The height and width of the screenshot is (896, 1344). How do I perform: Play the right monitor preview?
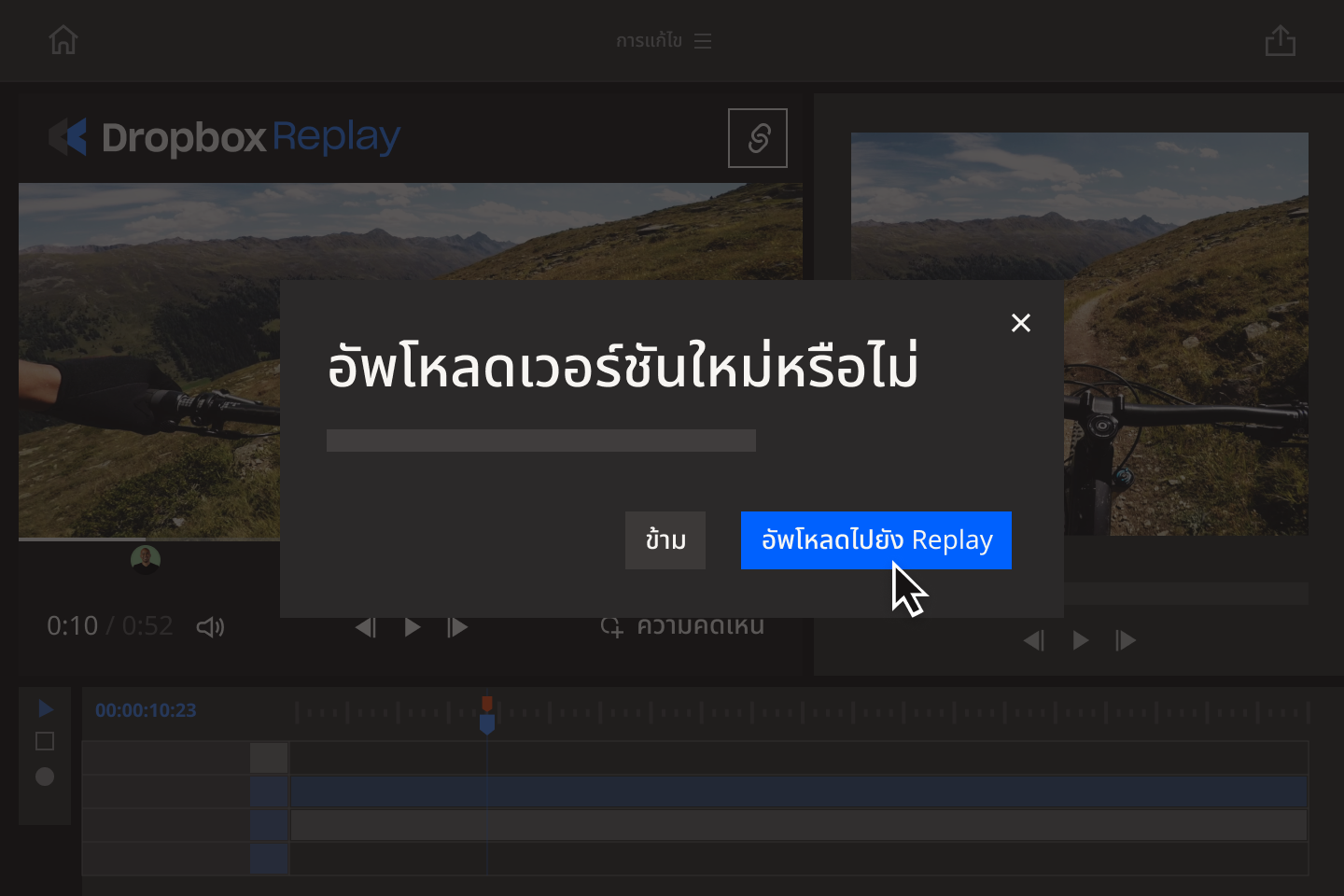tap(1080, 640)
